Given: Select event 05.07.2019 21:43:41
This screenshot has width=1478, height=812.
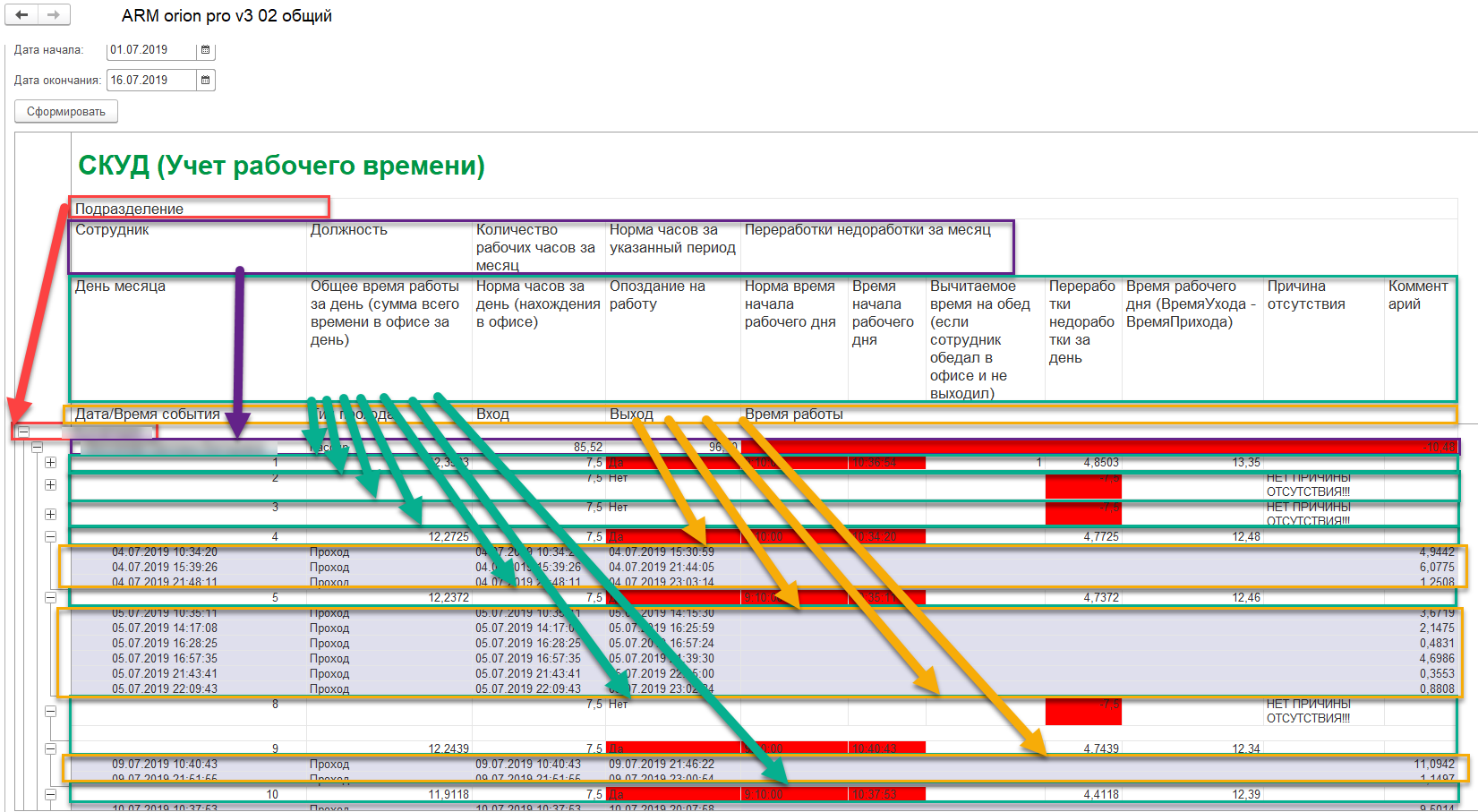Looking at the screenshot, I should point(165,674).
